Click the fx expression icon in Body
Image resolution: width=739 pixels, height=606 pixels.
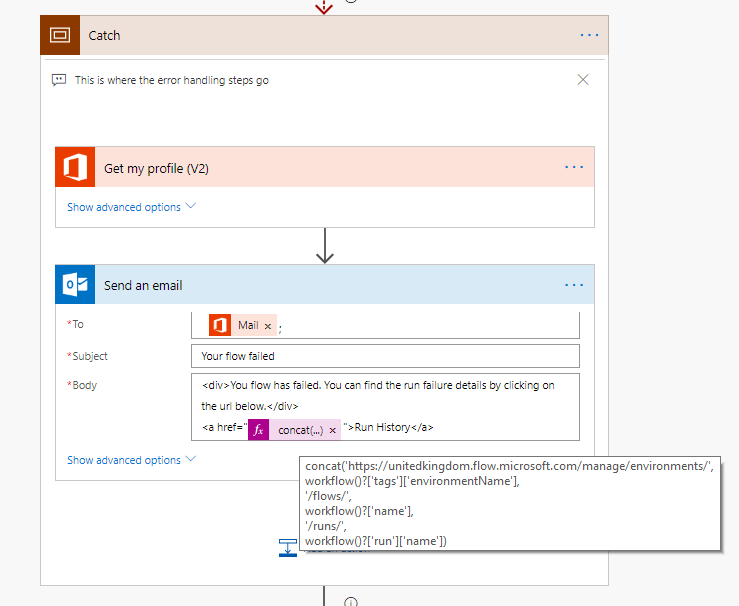(x=258, y=430)
